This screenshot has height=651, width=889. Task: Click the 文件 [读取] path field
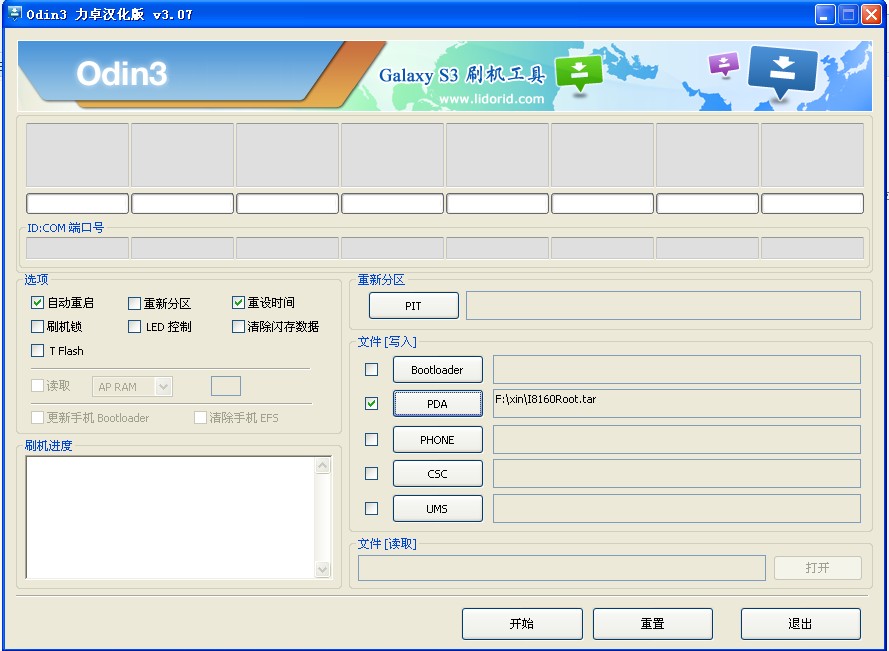click(x=561, y=568)
